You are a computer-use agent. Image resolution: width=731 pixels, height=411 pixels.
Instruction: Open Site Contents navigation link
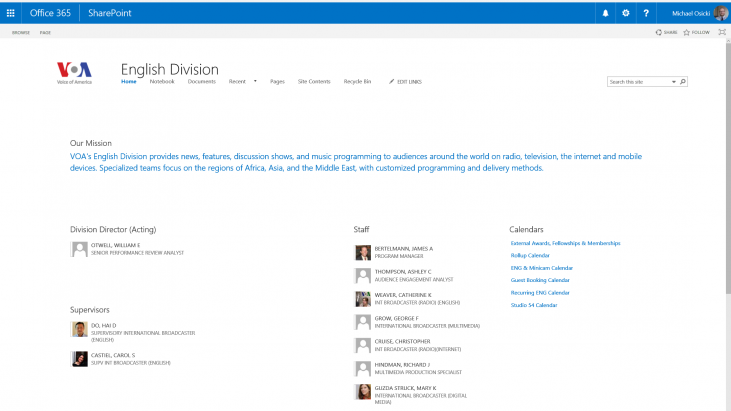pyautogui.click(x=314, y=82)
